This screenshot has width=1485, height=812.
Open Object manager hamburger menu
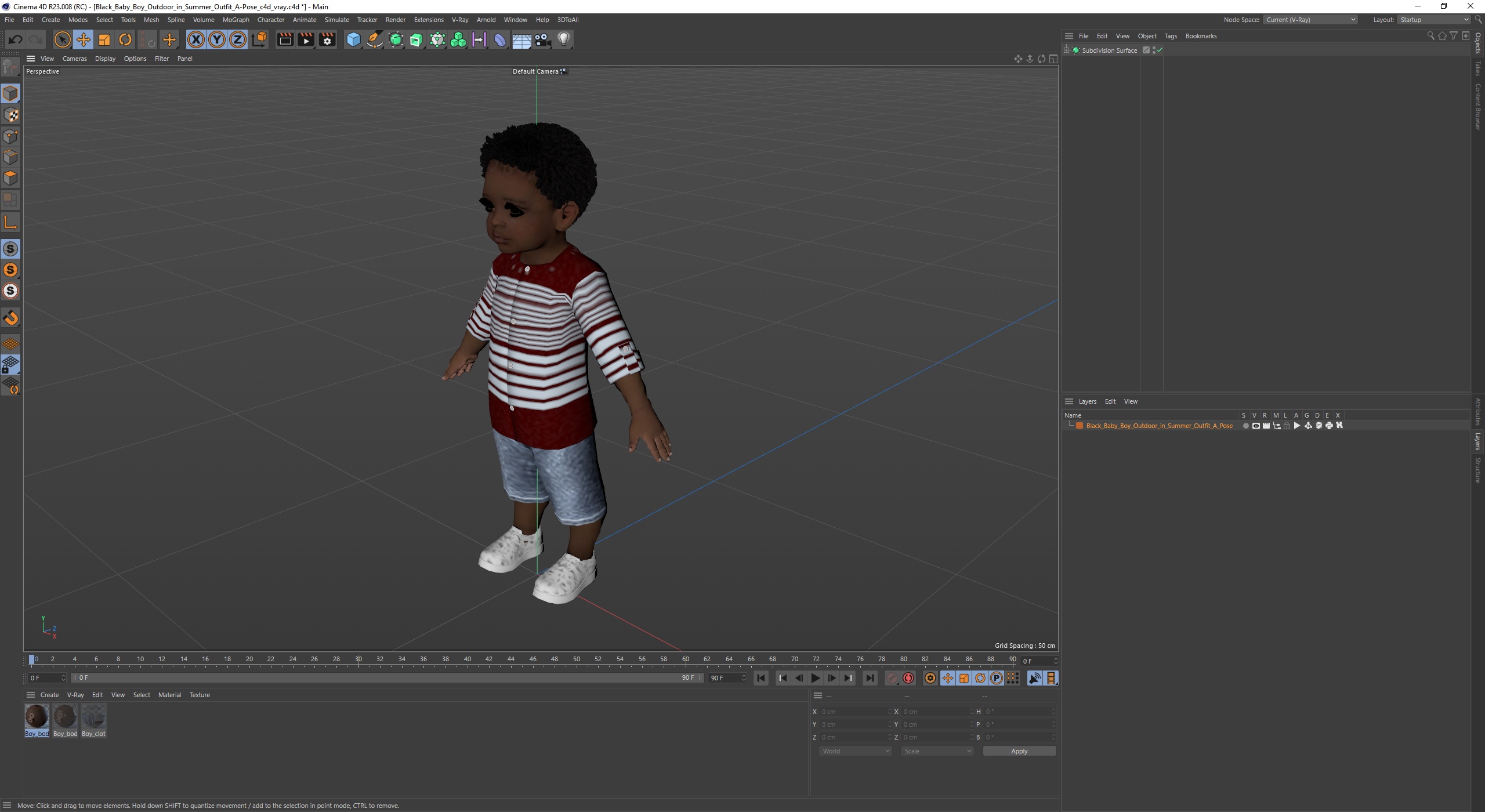[1069, 36]
